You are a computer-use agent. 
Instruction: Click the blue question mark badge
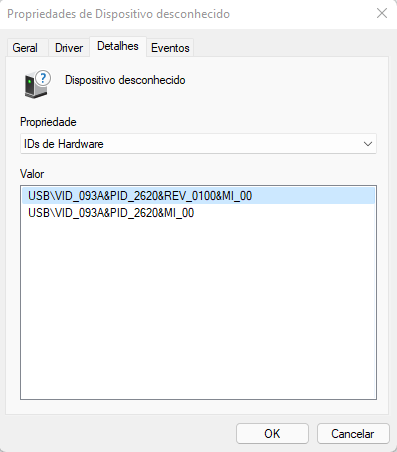tap(43, 78)
